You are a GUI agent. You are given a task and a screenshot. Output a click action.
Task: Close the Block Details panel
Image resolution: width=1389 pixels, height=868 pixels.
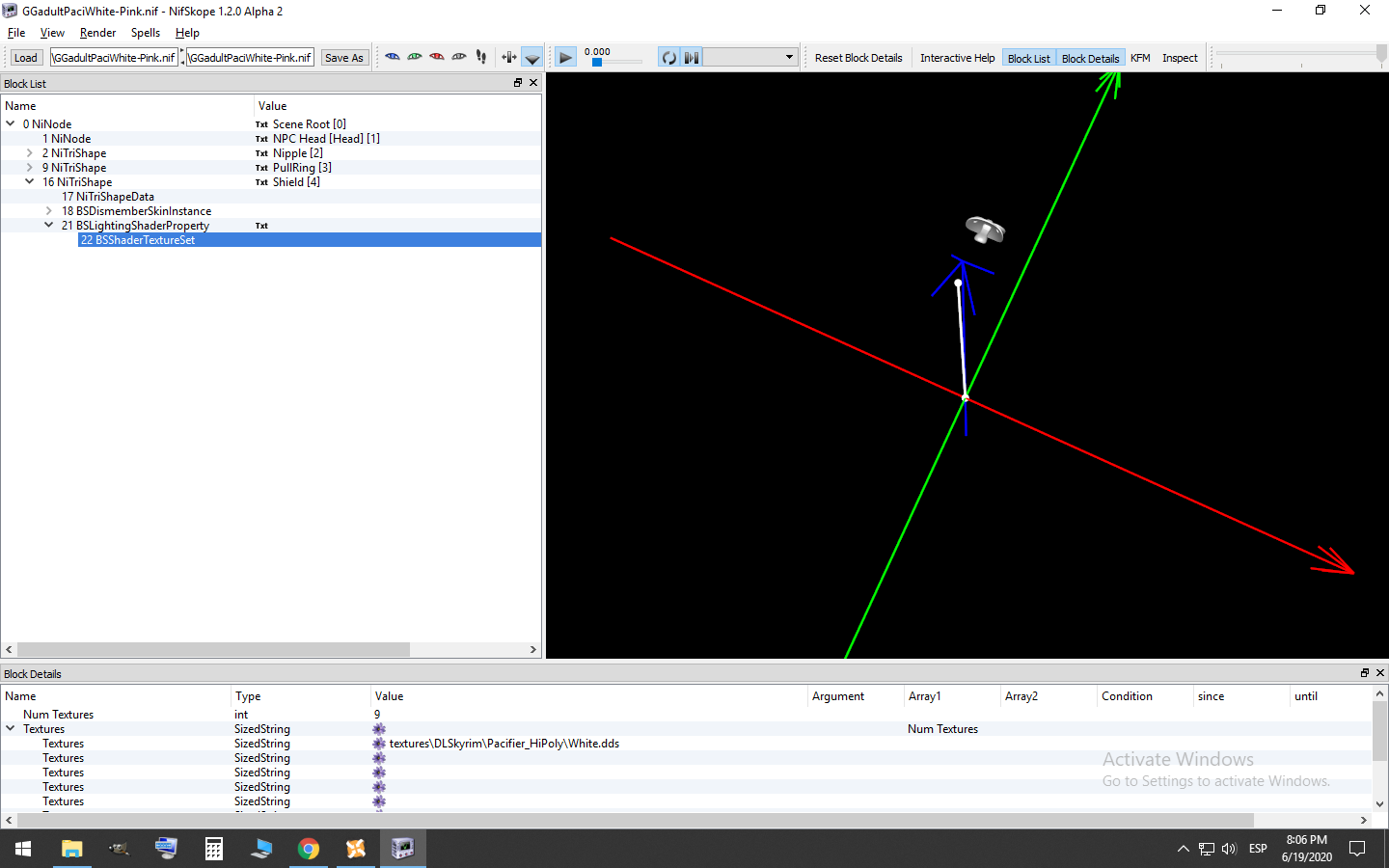(1380, 673)
